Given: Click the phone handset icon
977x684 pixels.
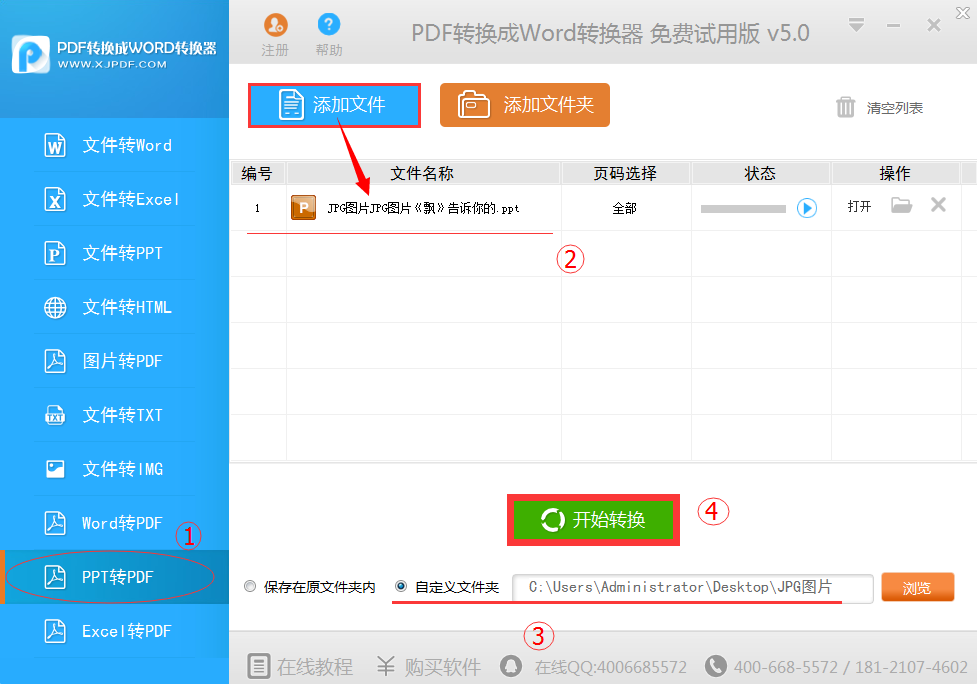Looking at the screenshot, I should click(715, 666).
